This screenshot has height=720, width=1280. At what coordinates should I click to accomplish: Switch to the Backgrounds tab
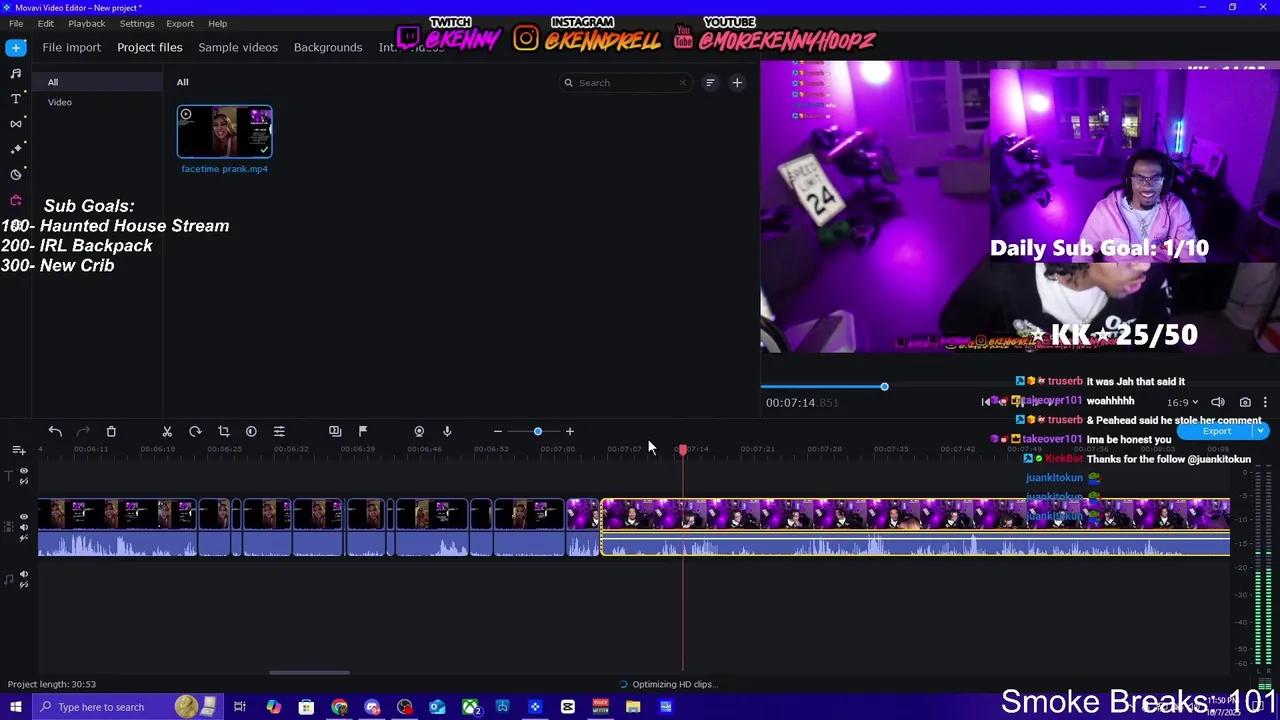(x=328, y=47)
